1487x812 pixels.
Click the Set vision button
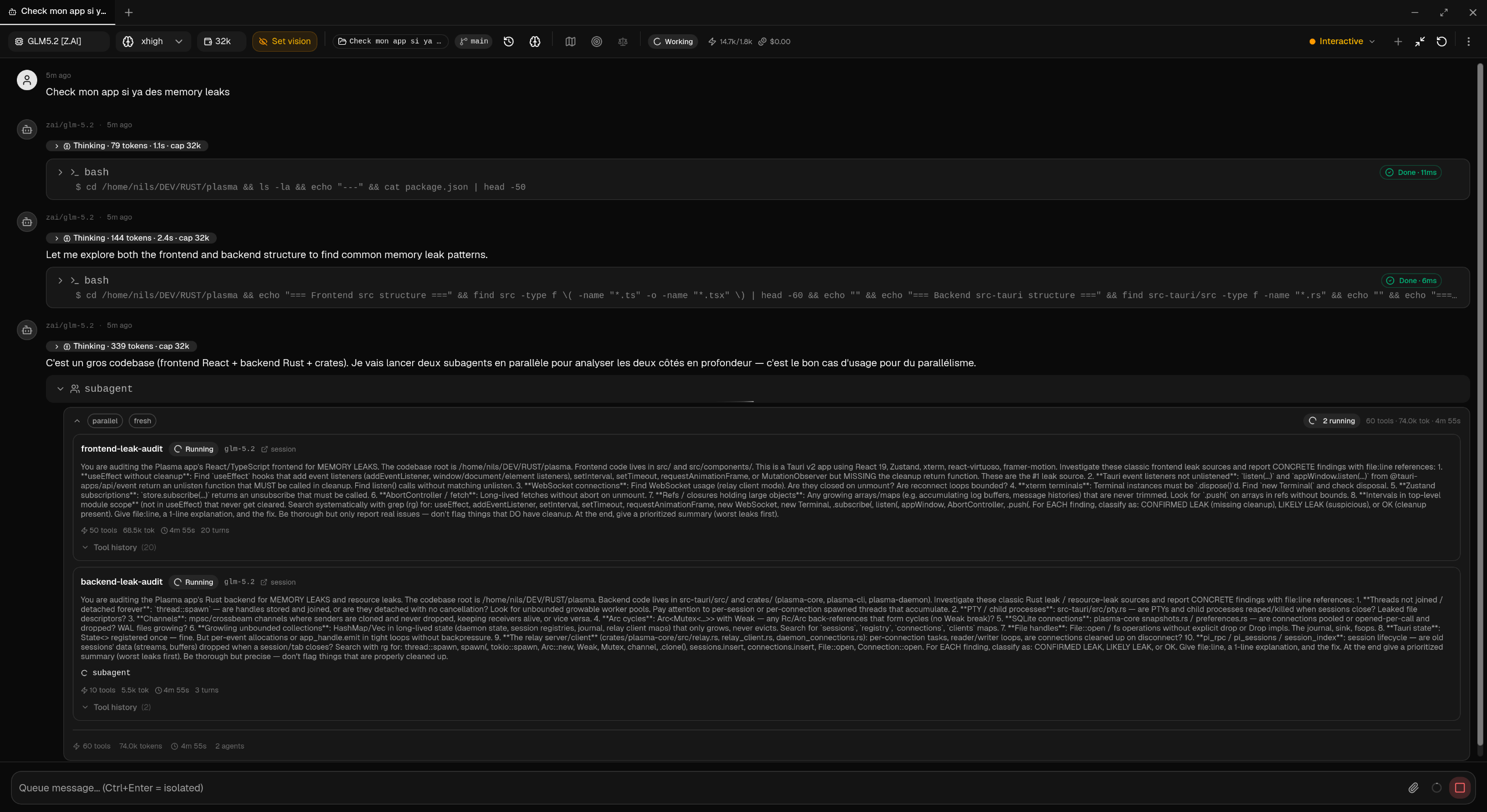pyautogui.click(x=284, y=41)
